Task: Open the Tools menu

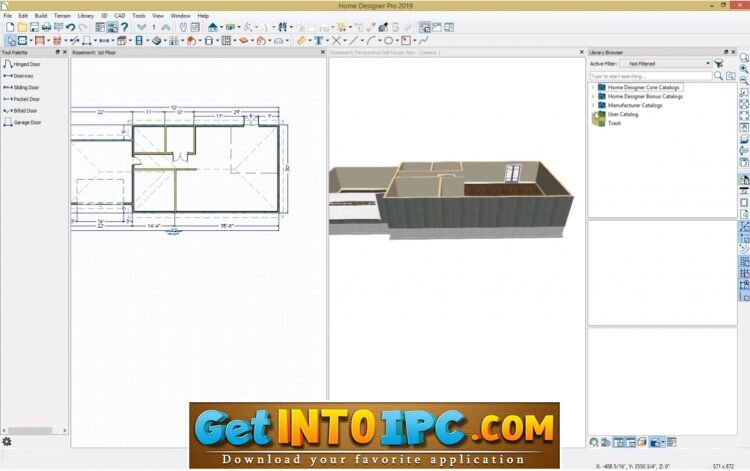Action: (x=139, y=16)
